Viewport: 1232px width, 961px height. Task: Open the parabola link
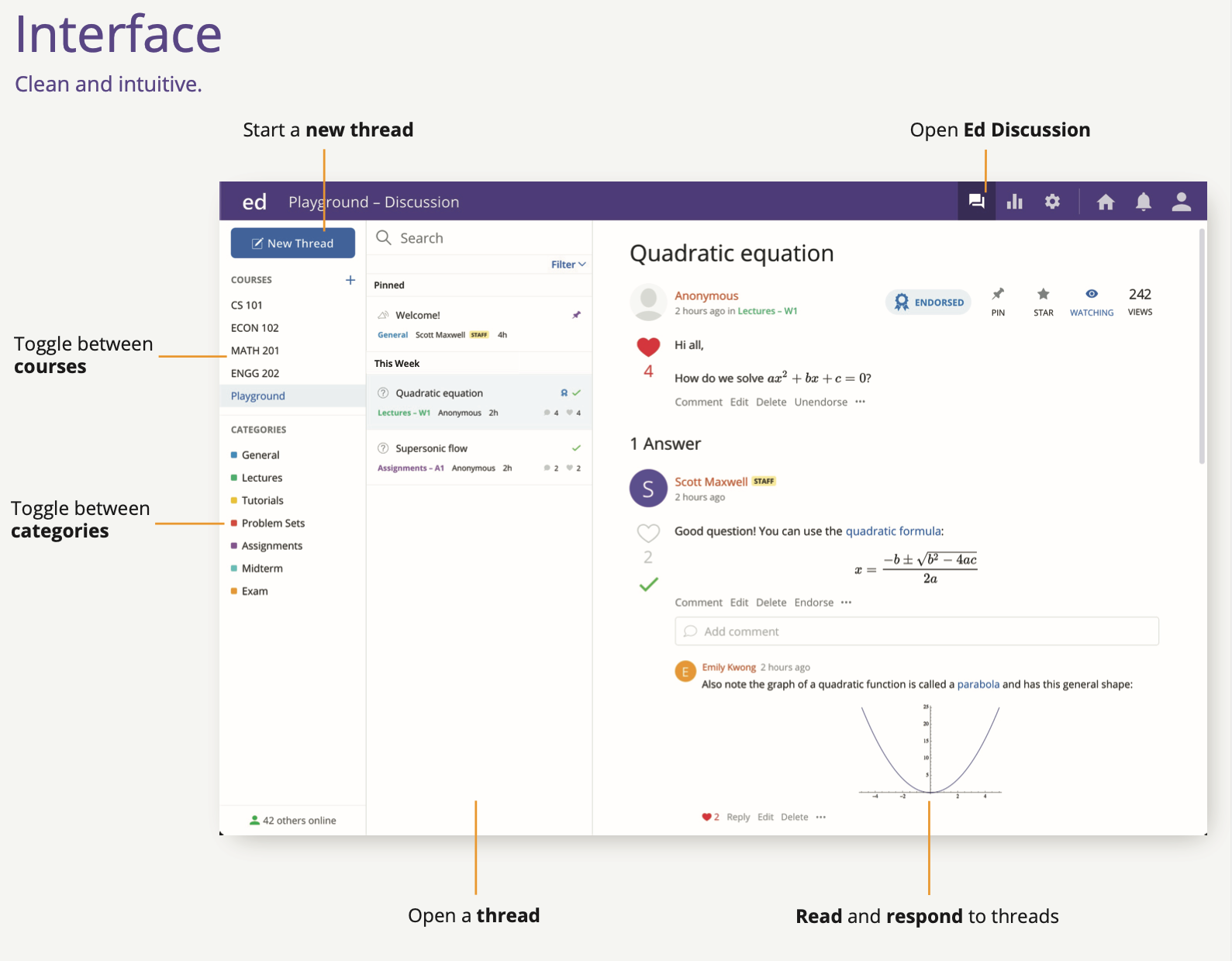978,684
